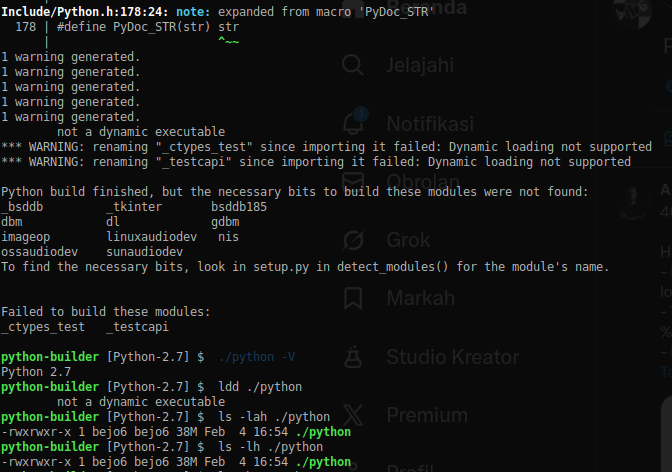The width and height of the screenshot is (672, 472).
Task: Open the Grok menu label
Action: pyautogui.click(x=408, y=240)
